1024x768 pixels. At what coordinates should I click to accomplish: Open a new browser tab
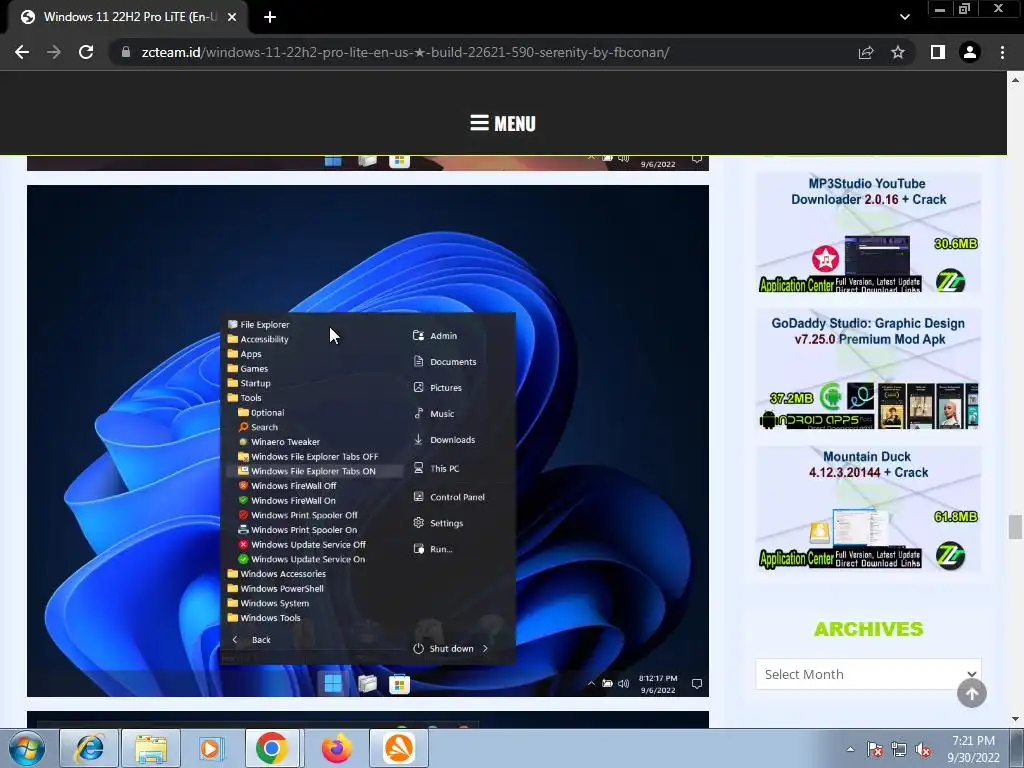(270, 17)
